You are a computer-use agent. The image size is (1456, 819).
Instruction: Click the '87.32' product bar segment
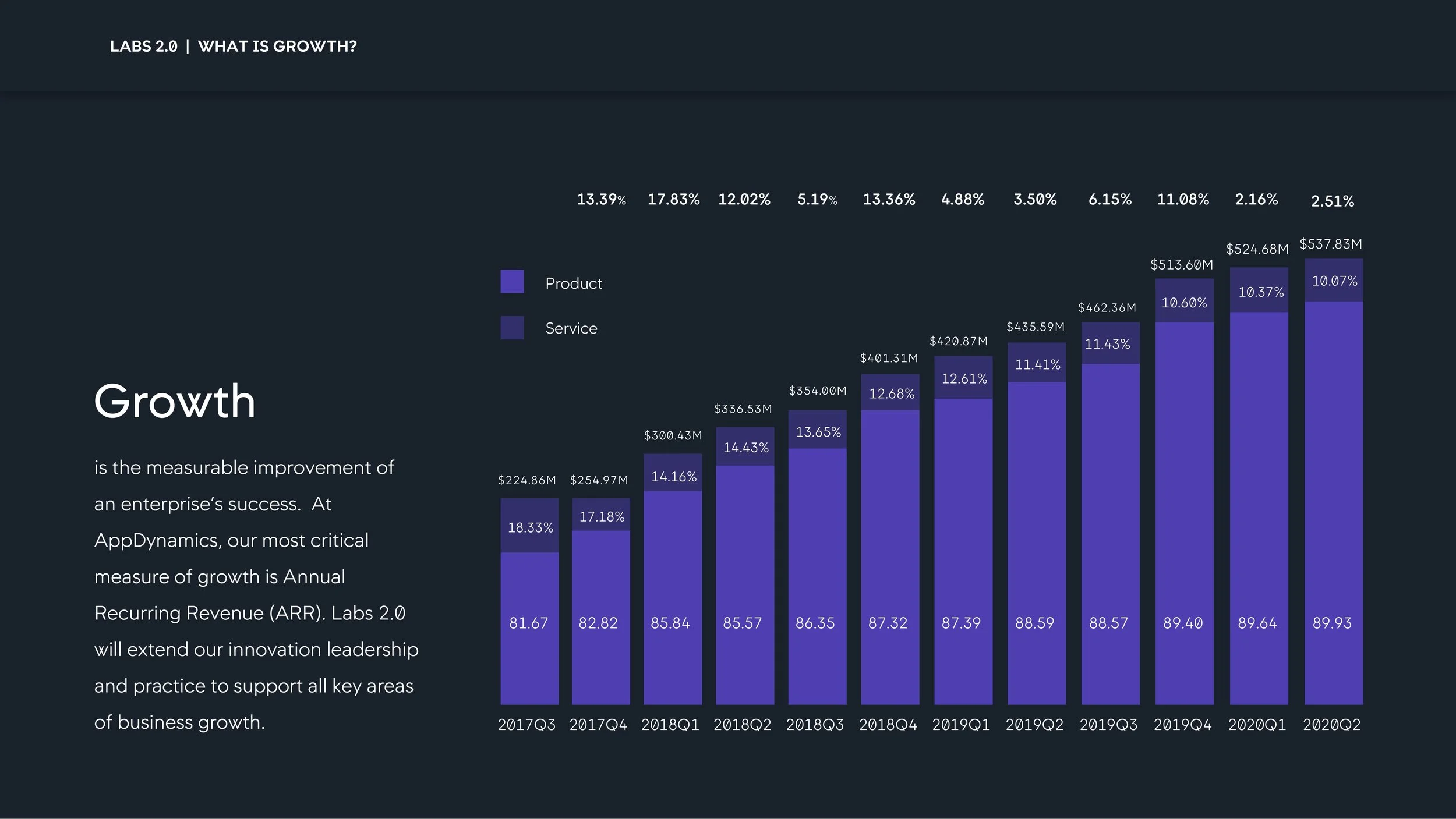890,558
